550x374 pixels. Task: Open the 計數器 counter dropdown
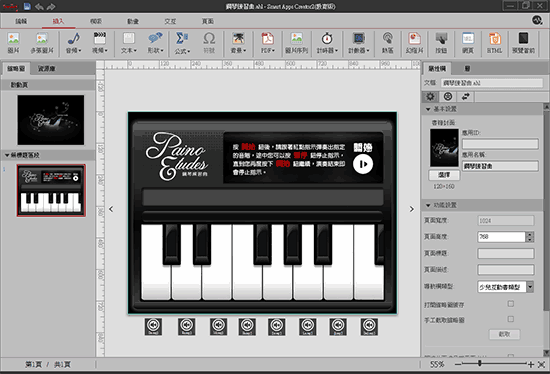[x=358, y=43]
